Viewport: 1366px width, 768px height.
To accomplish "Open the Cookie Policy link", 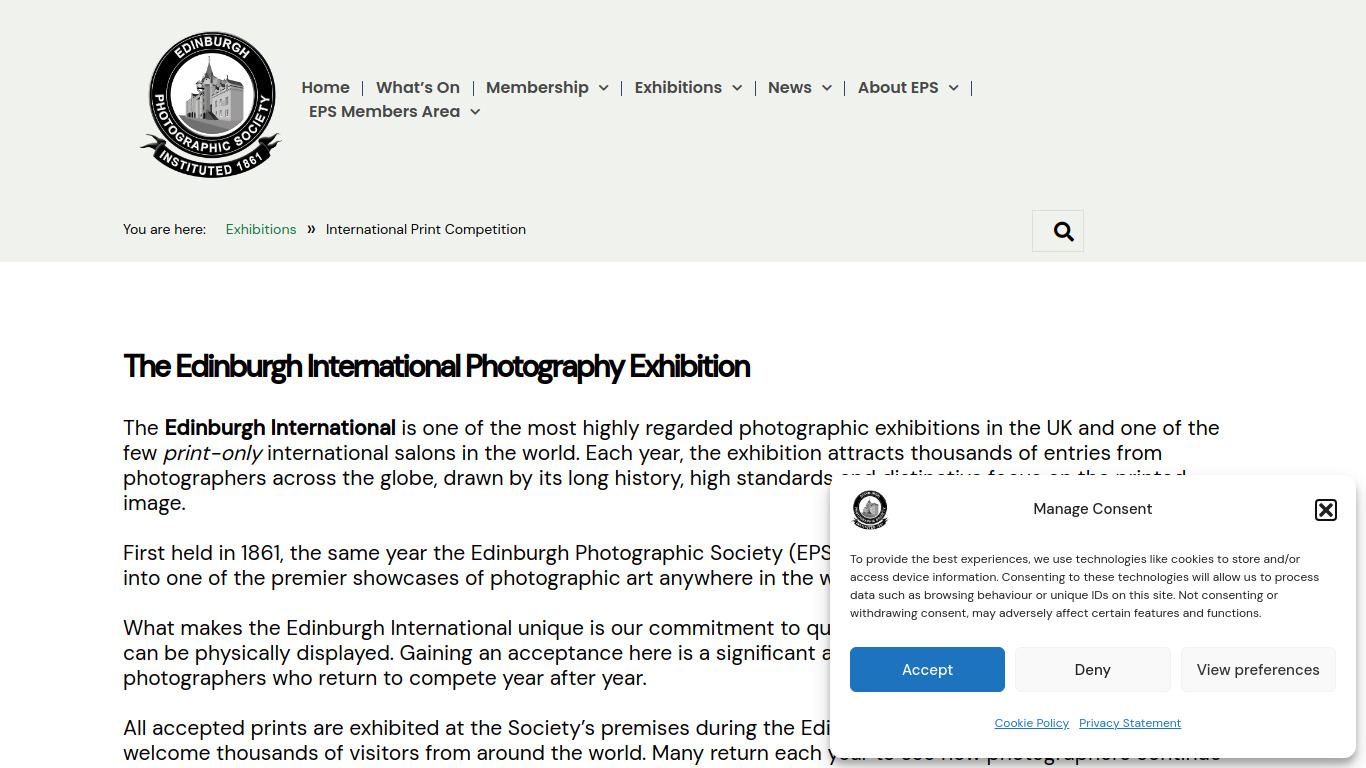I will (x=1032, y=723).
